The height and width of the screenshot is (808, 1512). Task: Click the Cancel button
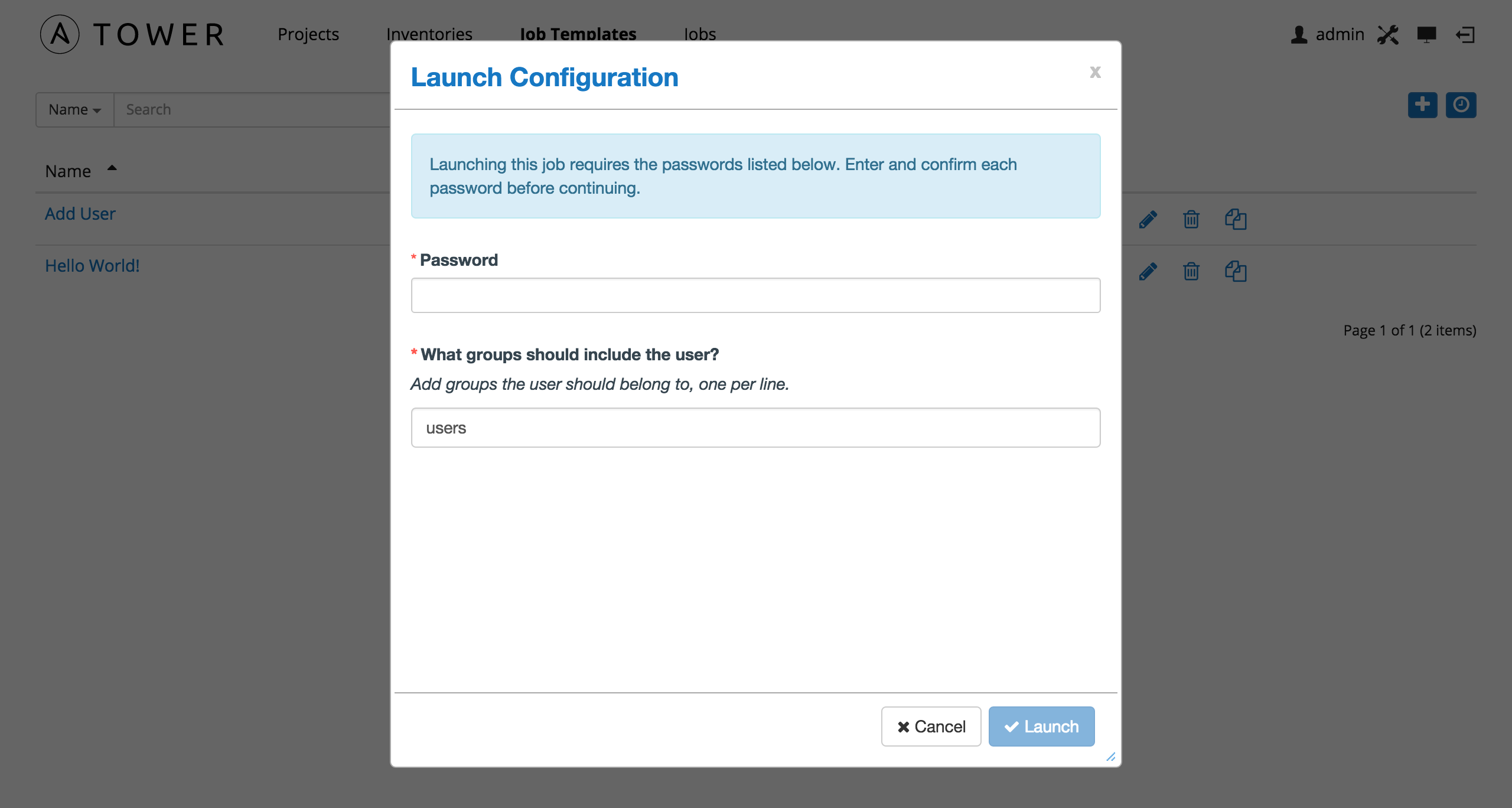point(931,726)
